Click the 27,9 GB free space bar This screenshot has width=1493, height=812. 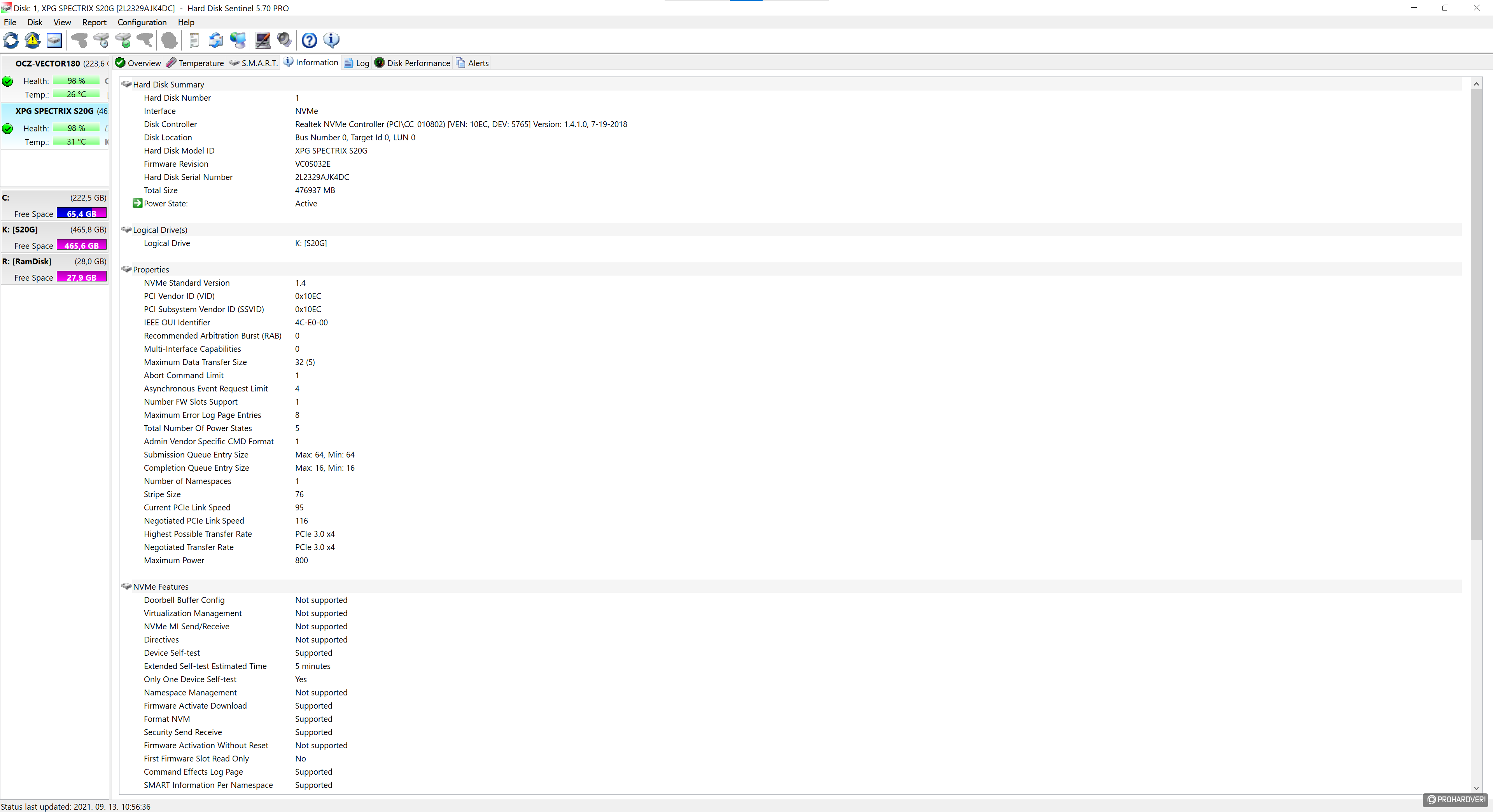[x=82, y=278]
